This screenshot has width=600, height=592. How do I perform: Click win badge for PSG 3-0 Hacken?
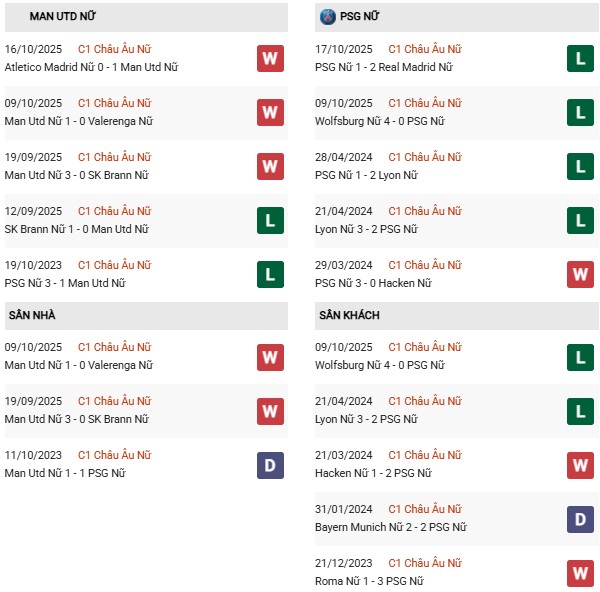coord(580,274)
